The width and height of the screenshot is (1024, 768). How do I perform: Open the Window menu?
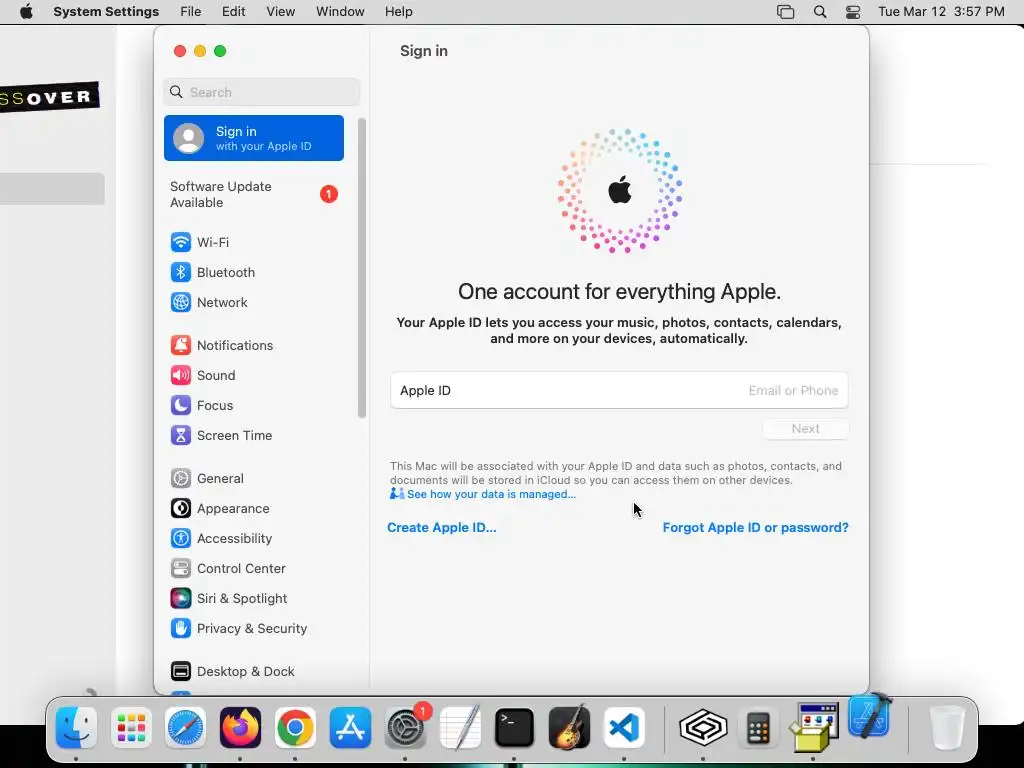pos(340,12)
